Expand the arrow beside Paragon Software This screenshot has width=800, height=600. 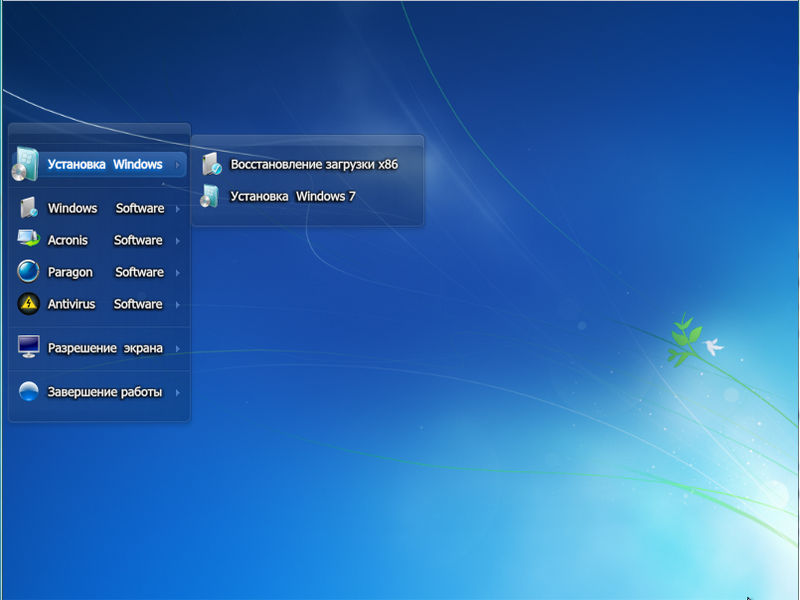pos(178,273)
